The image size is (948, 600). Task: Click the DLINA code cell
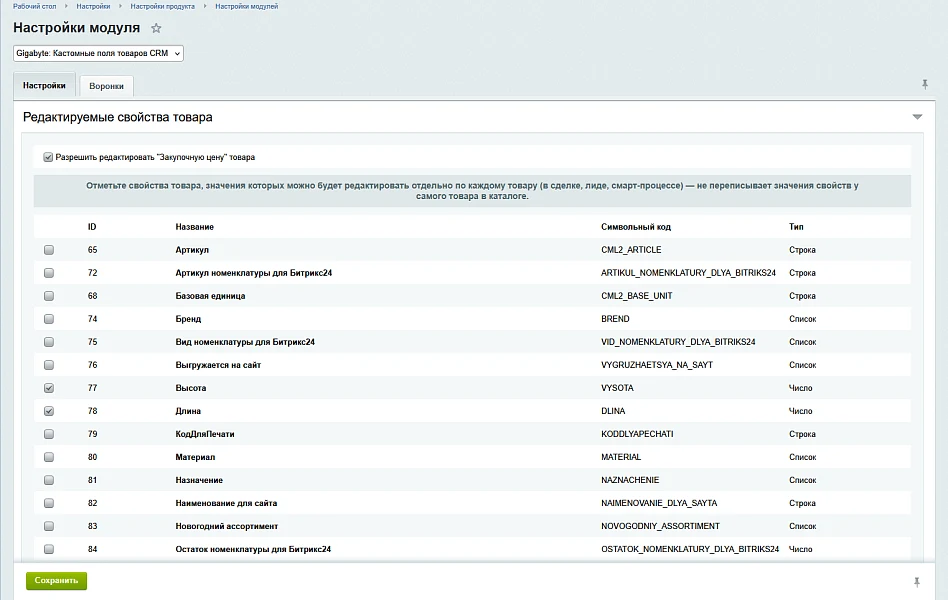613,411
